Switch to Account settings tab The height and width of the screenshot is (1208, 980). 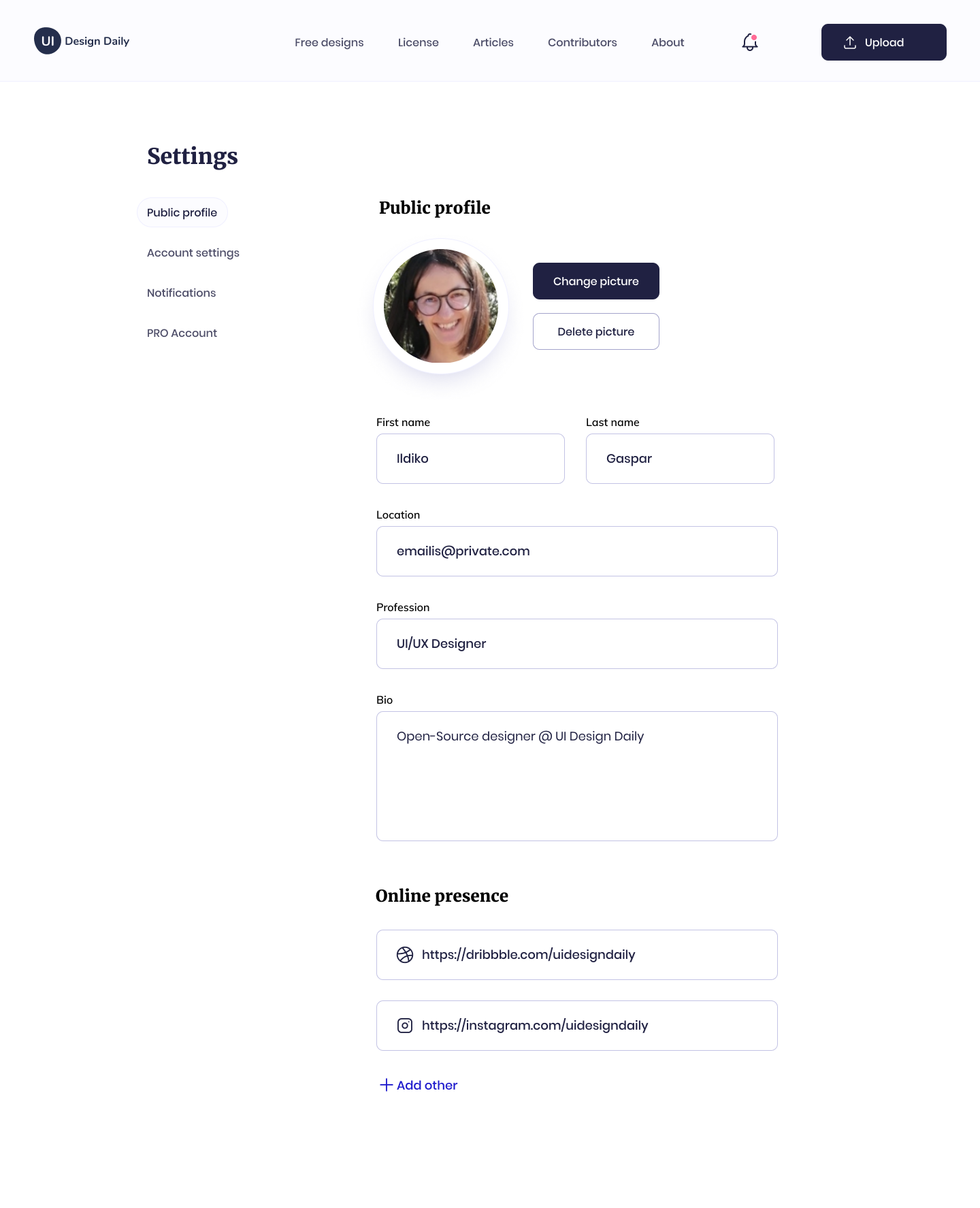point(193,252)
